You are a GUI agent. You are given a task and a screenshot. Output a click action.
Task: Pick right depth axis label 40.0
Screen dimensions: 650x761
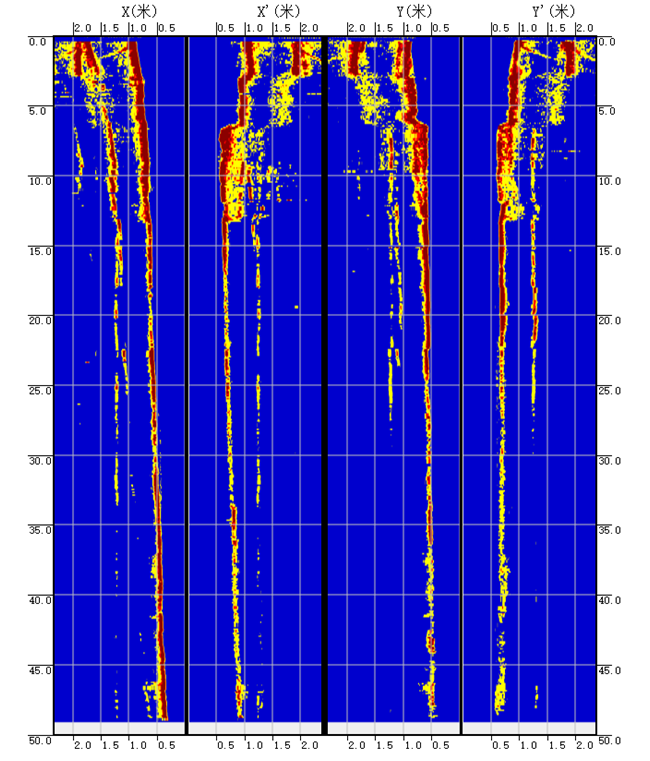(x=609, y=600)
